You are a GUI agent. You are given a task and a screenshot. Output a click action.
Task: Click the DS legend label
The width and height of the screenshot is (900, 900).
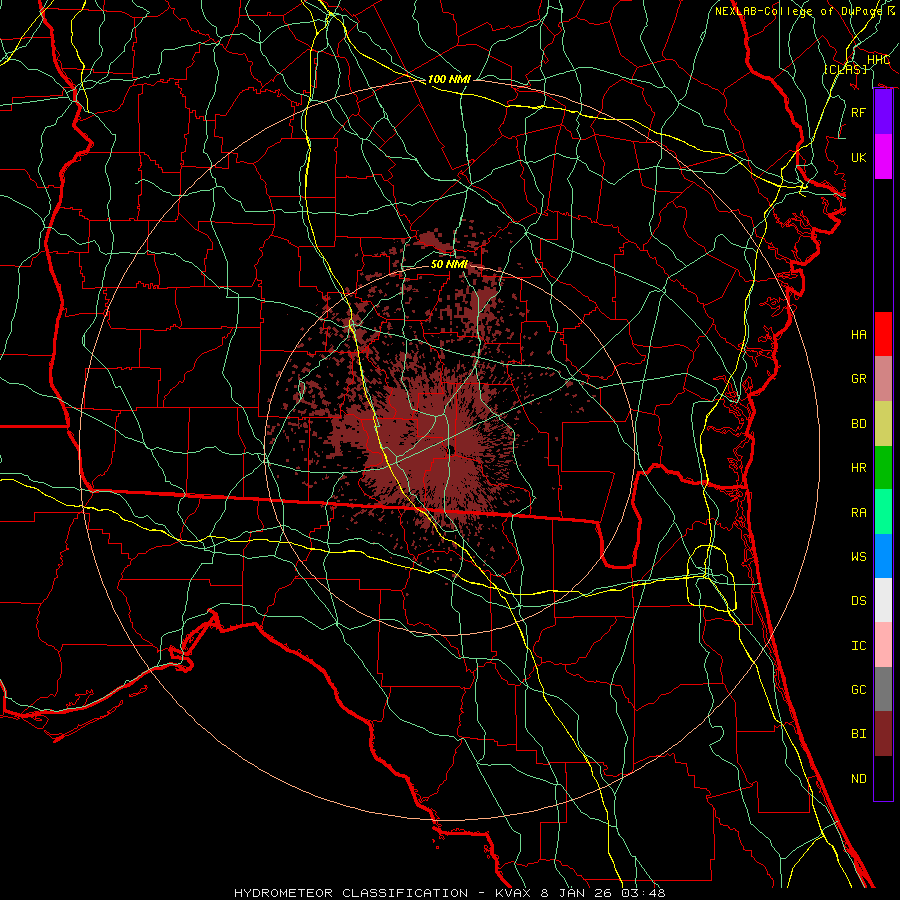(858, 601)
